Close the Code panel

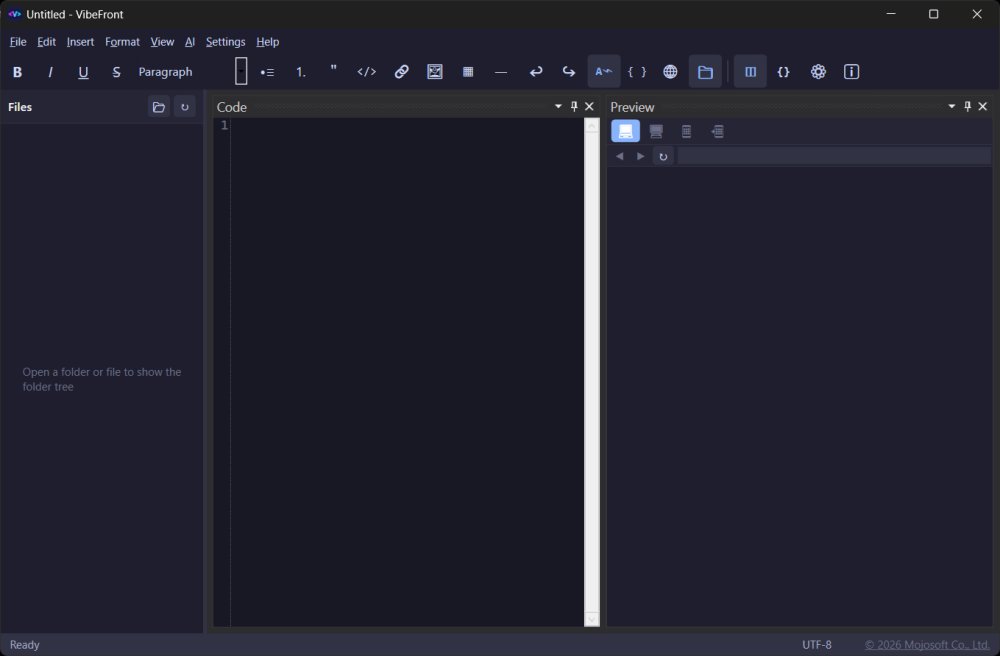[x=589, y=106]
